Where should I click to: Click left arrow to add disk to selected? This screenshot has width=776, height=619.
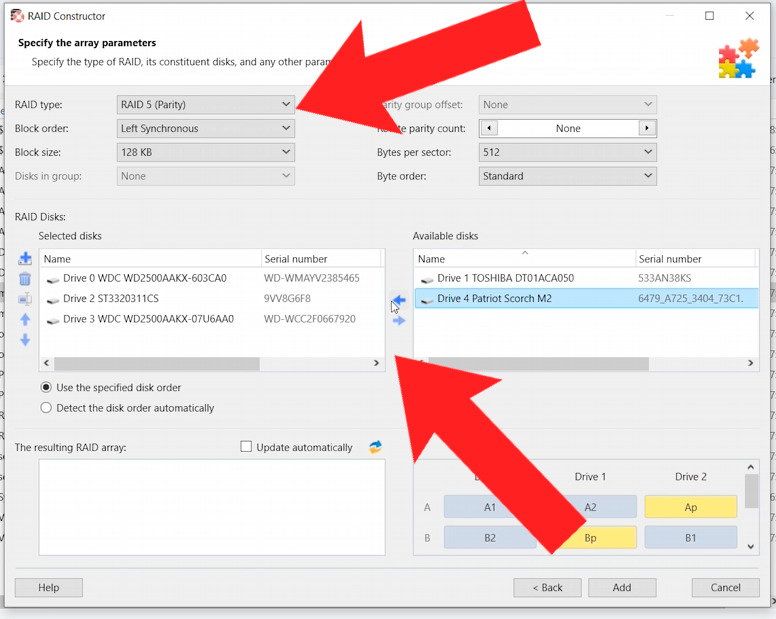[399, 300]
